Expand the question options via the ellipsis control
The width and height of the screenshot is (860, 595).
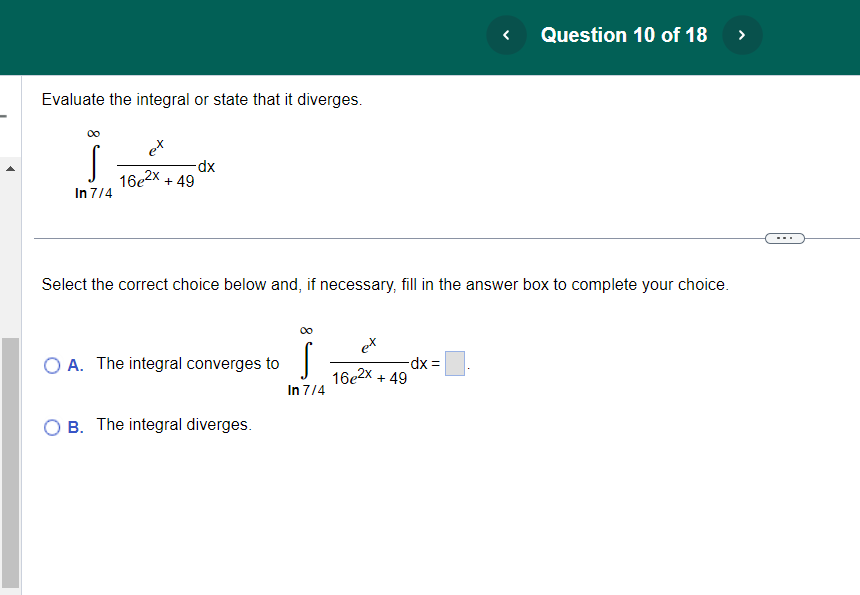(x=786, y=237)
